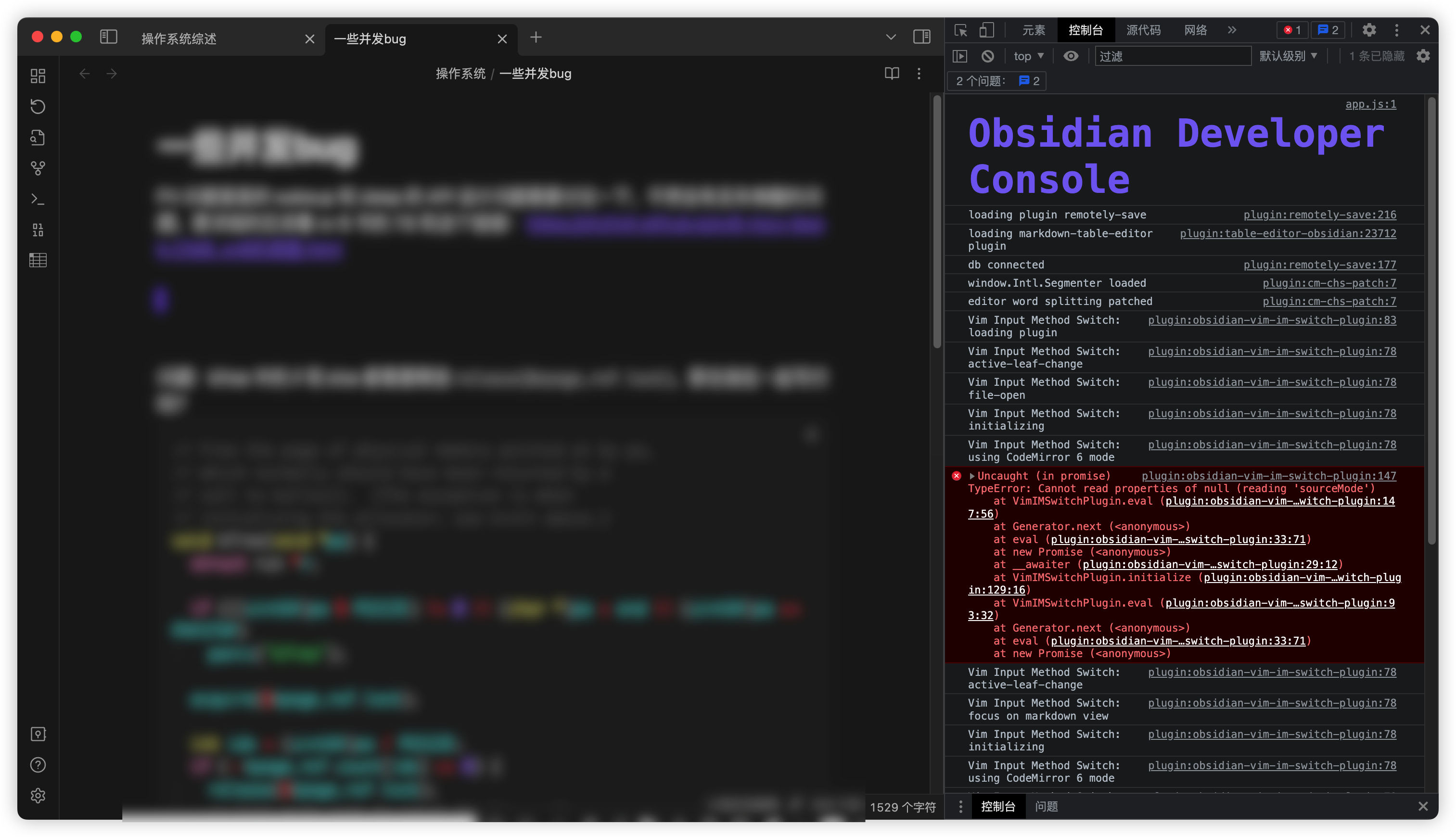
Task: Open the file search icon in the ribbon
Action: point(38,138)
